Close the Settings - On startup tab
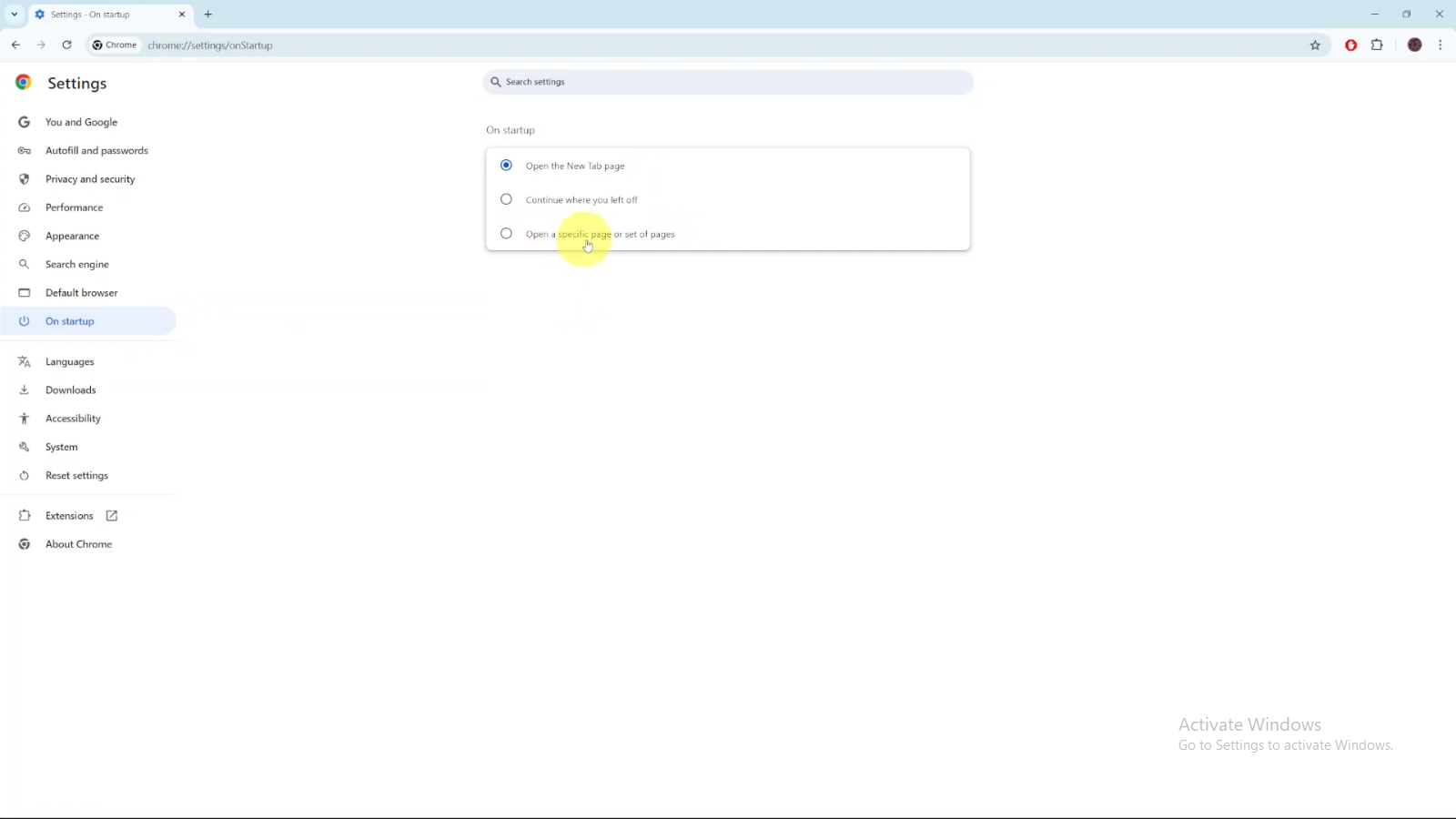The width and height of the screenshot is (1456, 819). 182,15
